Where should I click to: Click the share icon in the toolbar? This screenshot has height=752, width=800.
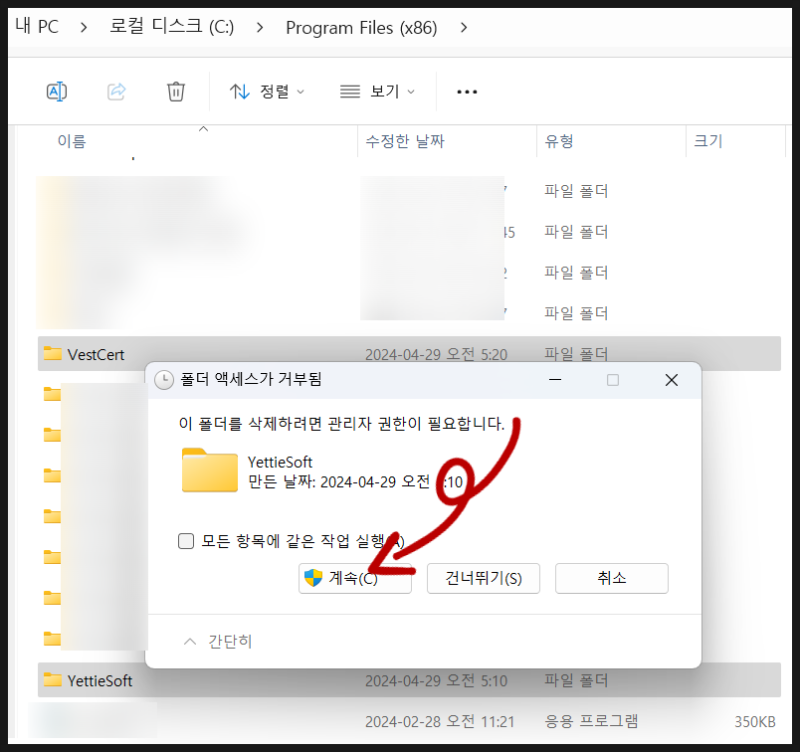pos(116,91)
